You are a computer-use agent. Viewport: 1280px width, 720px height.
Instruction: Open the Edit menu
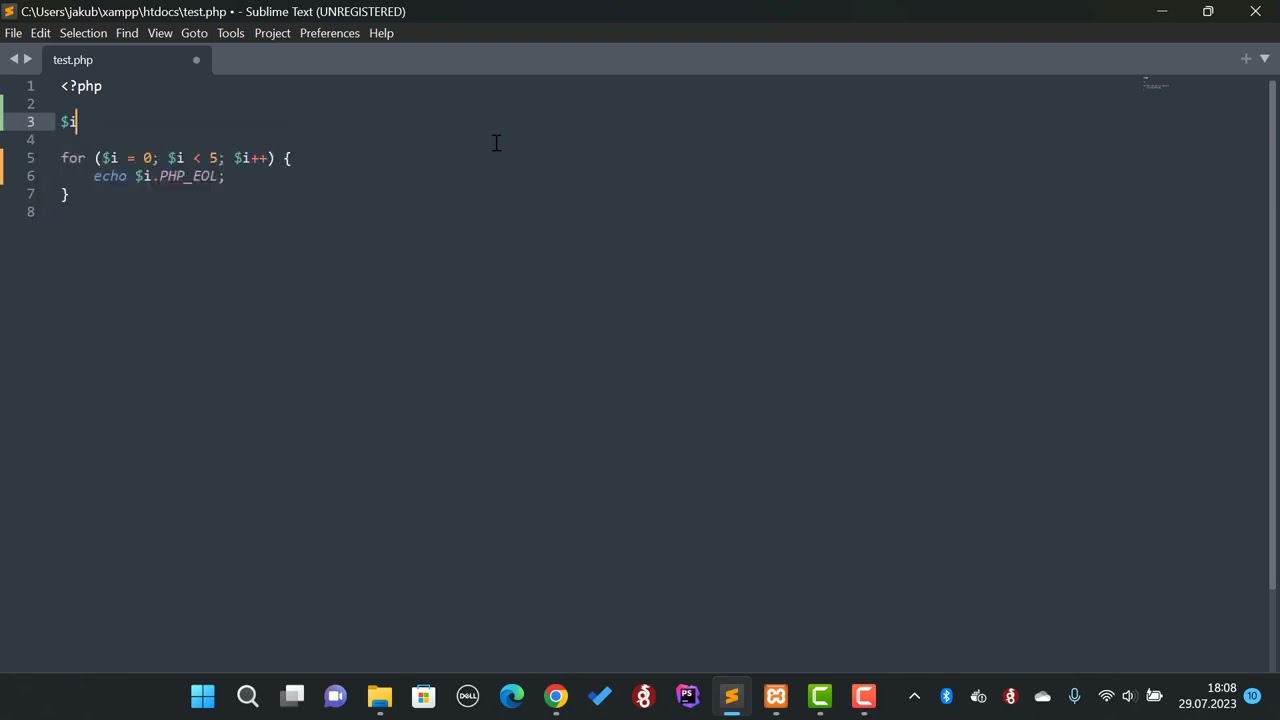(x=40, y=33)
